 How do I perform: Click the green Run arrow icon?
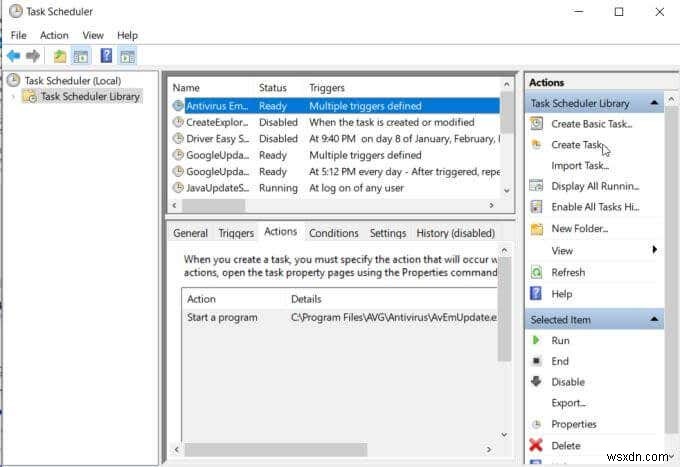coord(536,340)
